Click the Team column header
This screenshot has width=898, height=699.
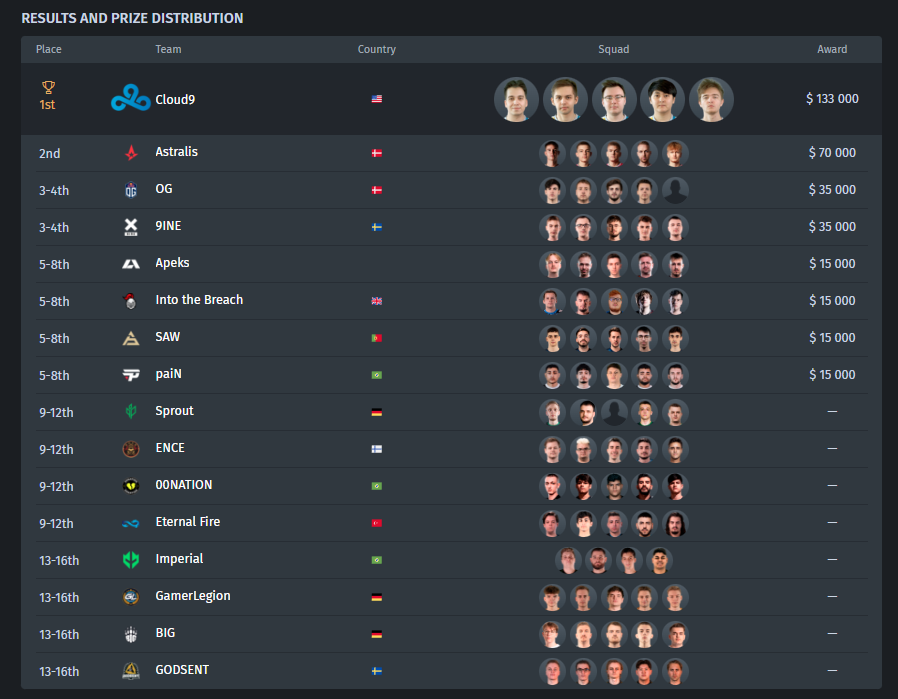point(168,49)
